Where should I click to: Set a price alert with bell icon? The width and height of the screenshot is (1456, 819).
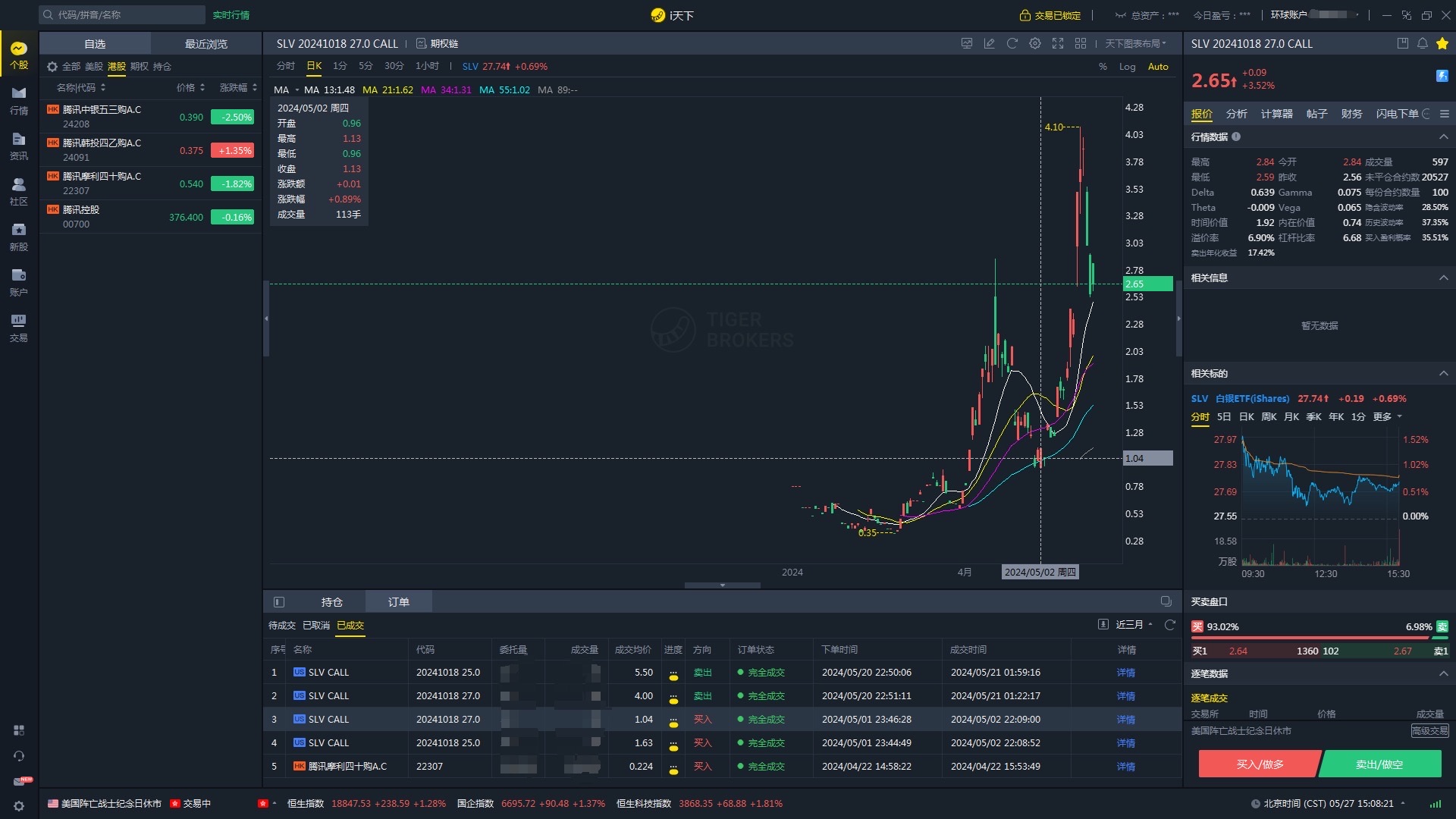[1423, 43]
